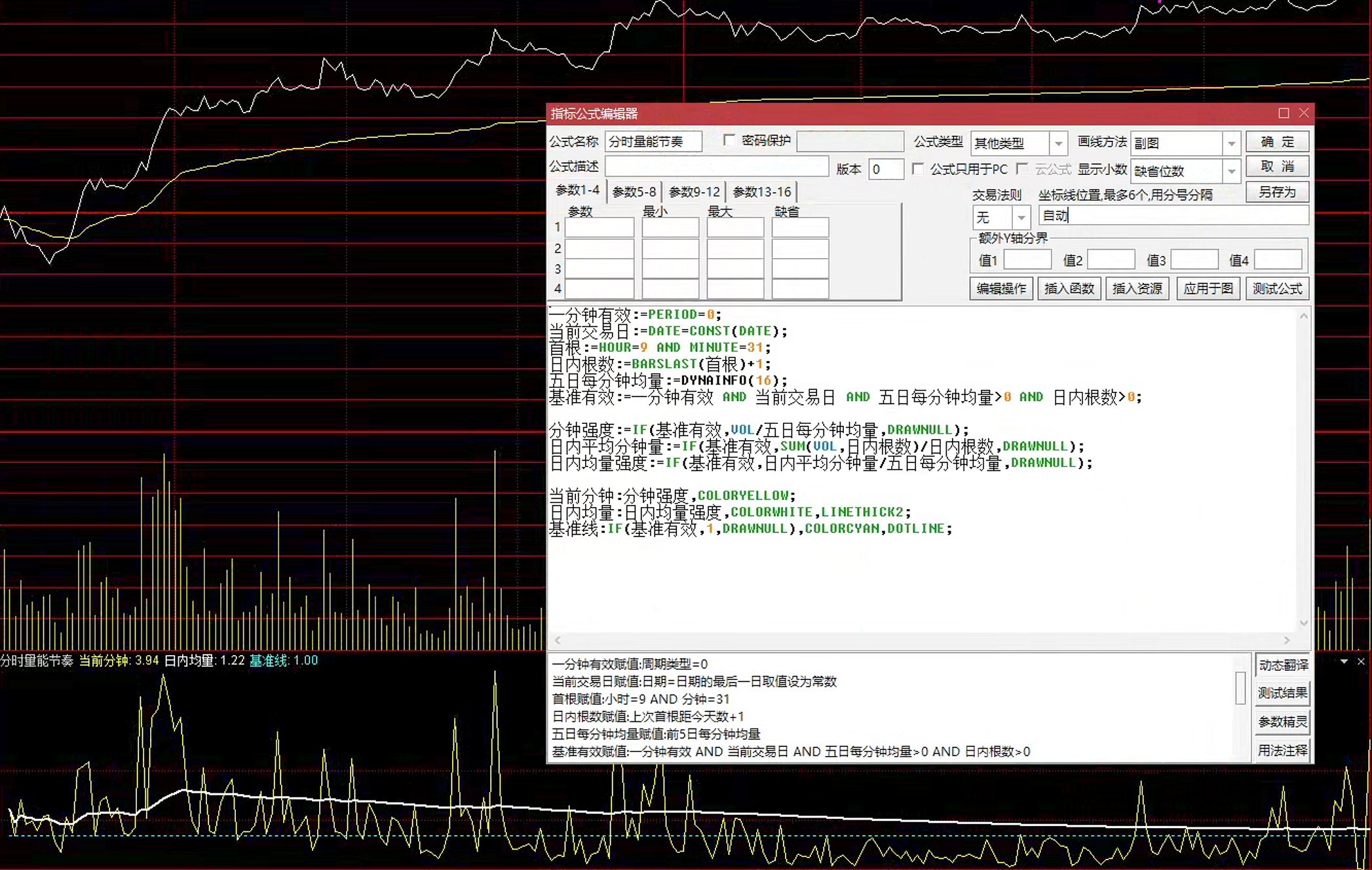Show the 测试结果 test results panel
Image resolution: width=1372 pixels, height=870 pixels.
point(1282,693)
